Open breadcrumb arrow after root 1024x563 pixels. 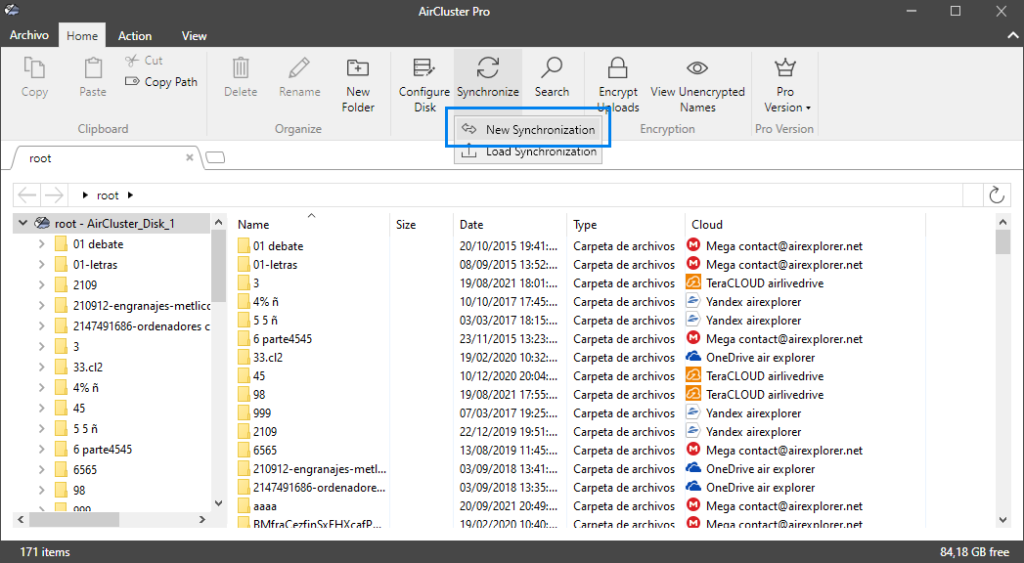pyautogui.click(x=131, y=195)
